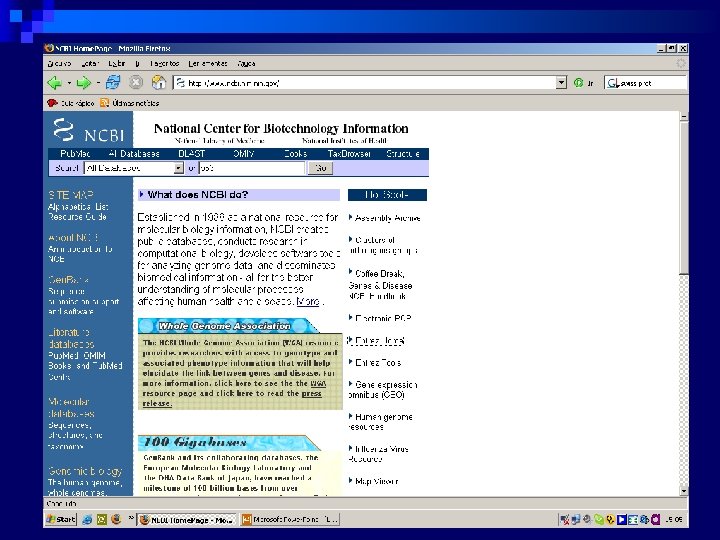Launch Internet Explorer from quick launch
Screen dimensions: 720x540
[87, 520]
